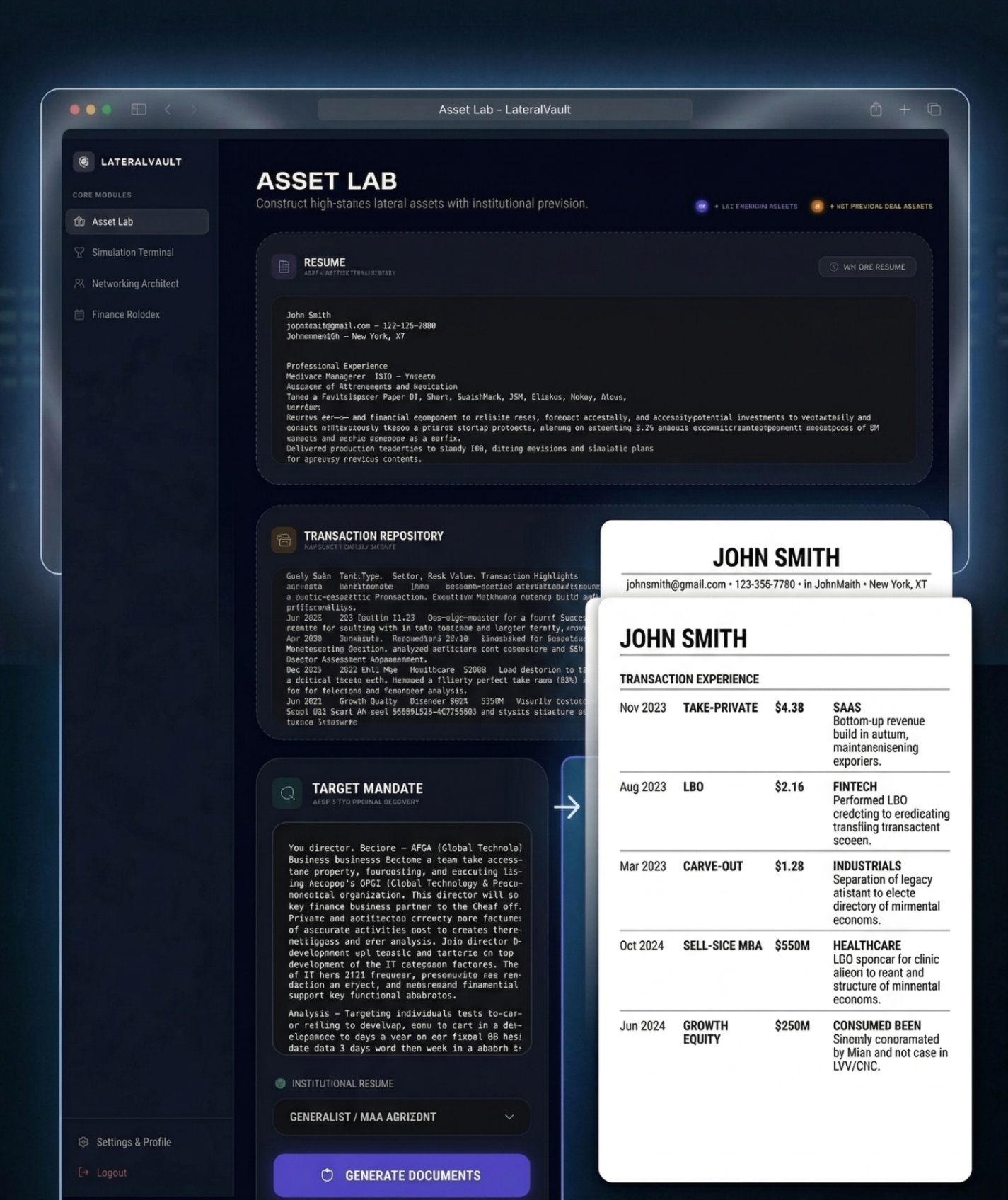1008x1200 pixels.
Task: Click the Target Mandate search icon
Action: click(x=287, y=793)
